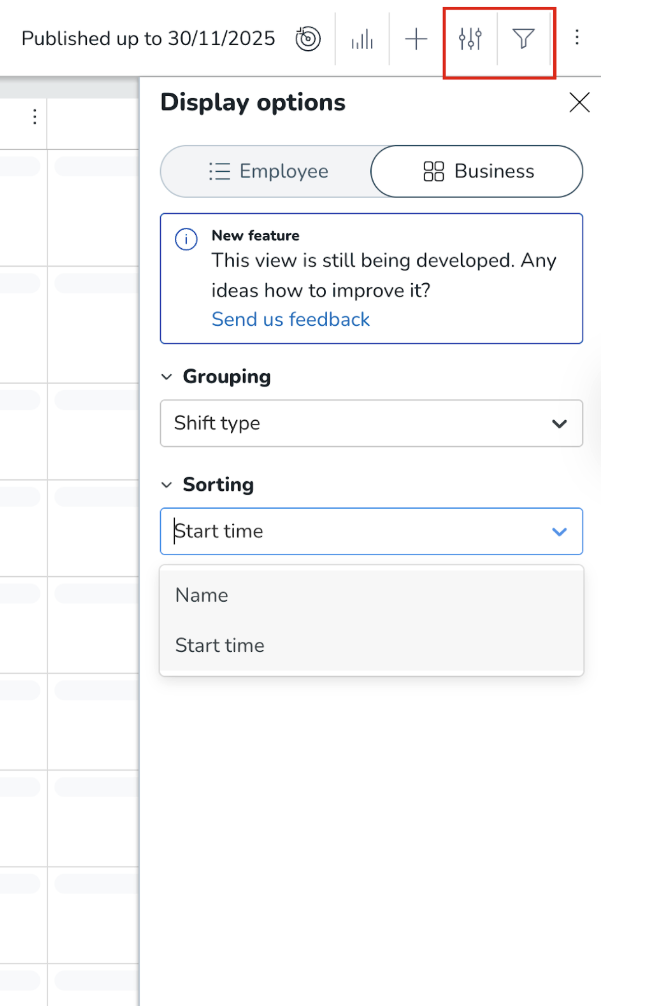The height and width of the screenshot is (1006, 668).
Task: Open the top-right vertical three-dot menu
Action: (577, 38)
